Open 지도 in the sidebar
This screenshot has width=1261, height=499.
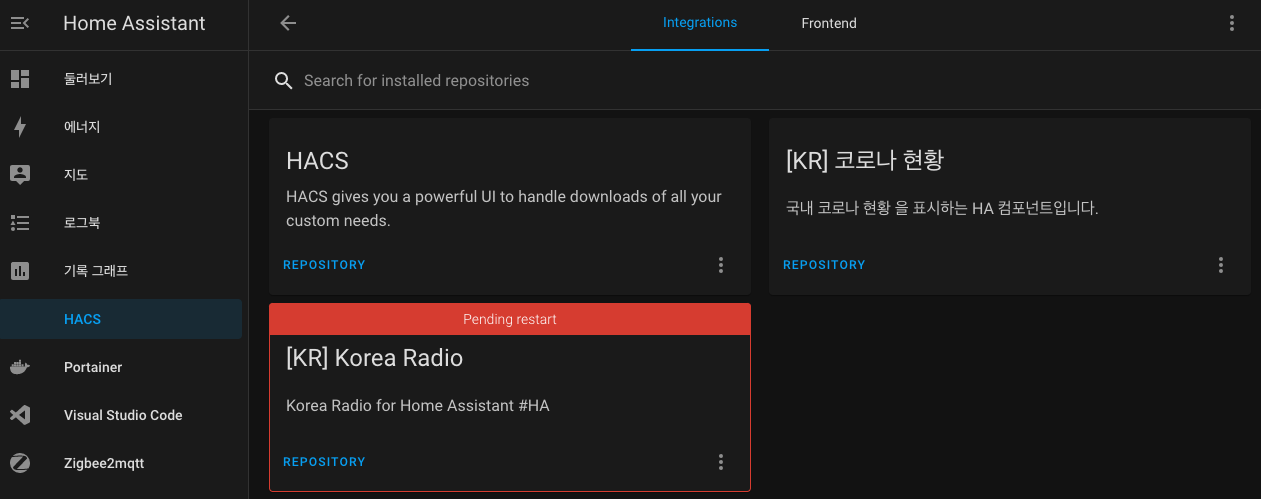(x=121, y=175)
